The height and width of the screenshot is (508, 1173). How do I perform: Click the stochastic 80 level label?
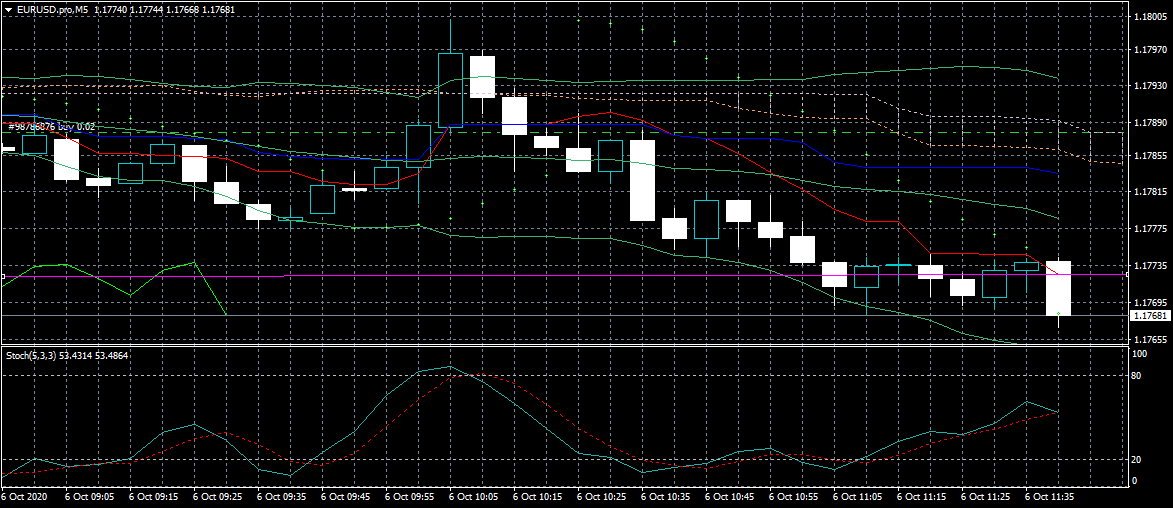pyautogui.click(x=1138, y=376)
